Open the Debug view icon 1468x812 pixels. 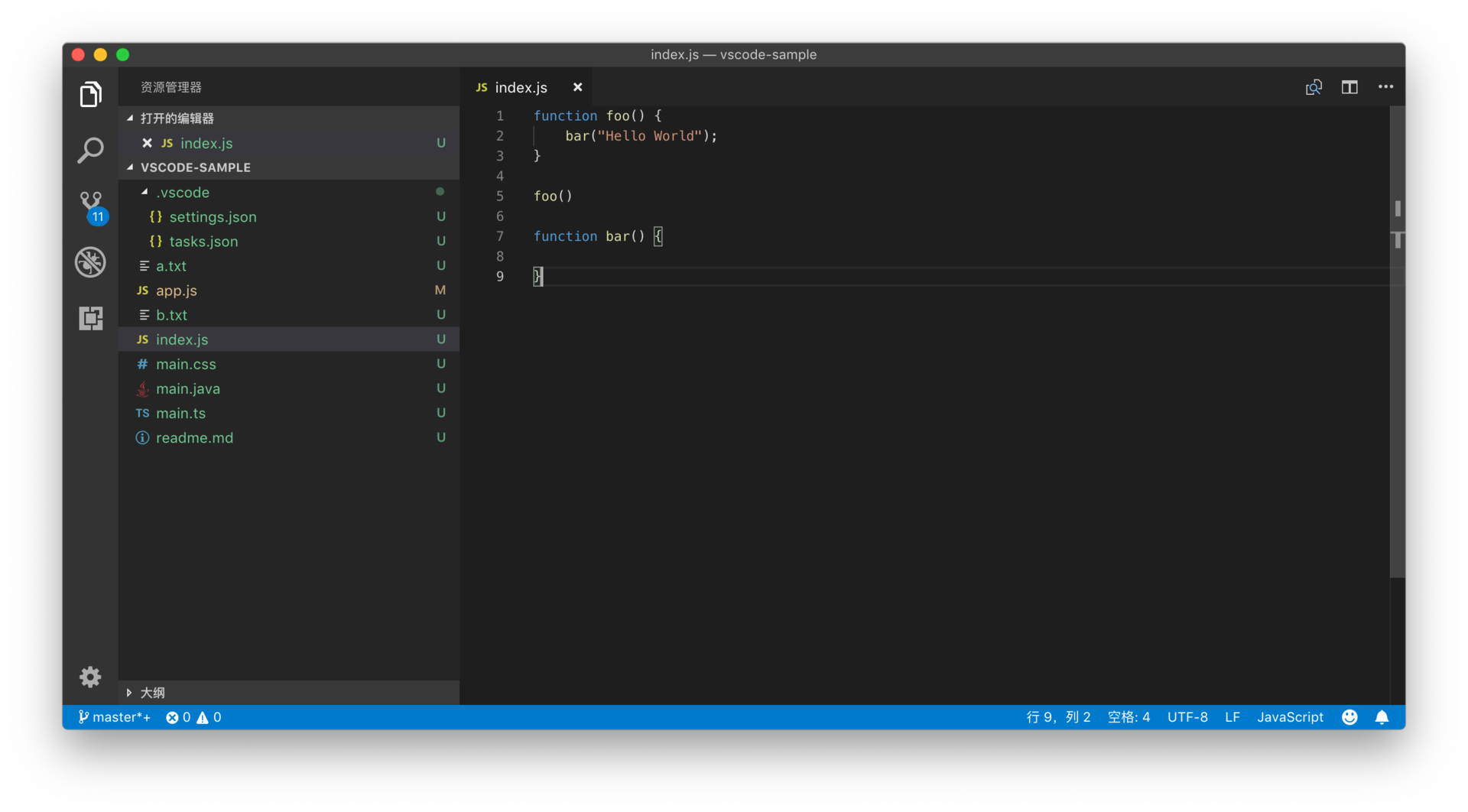click(90, 262)
